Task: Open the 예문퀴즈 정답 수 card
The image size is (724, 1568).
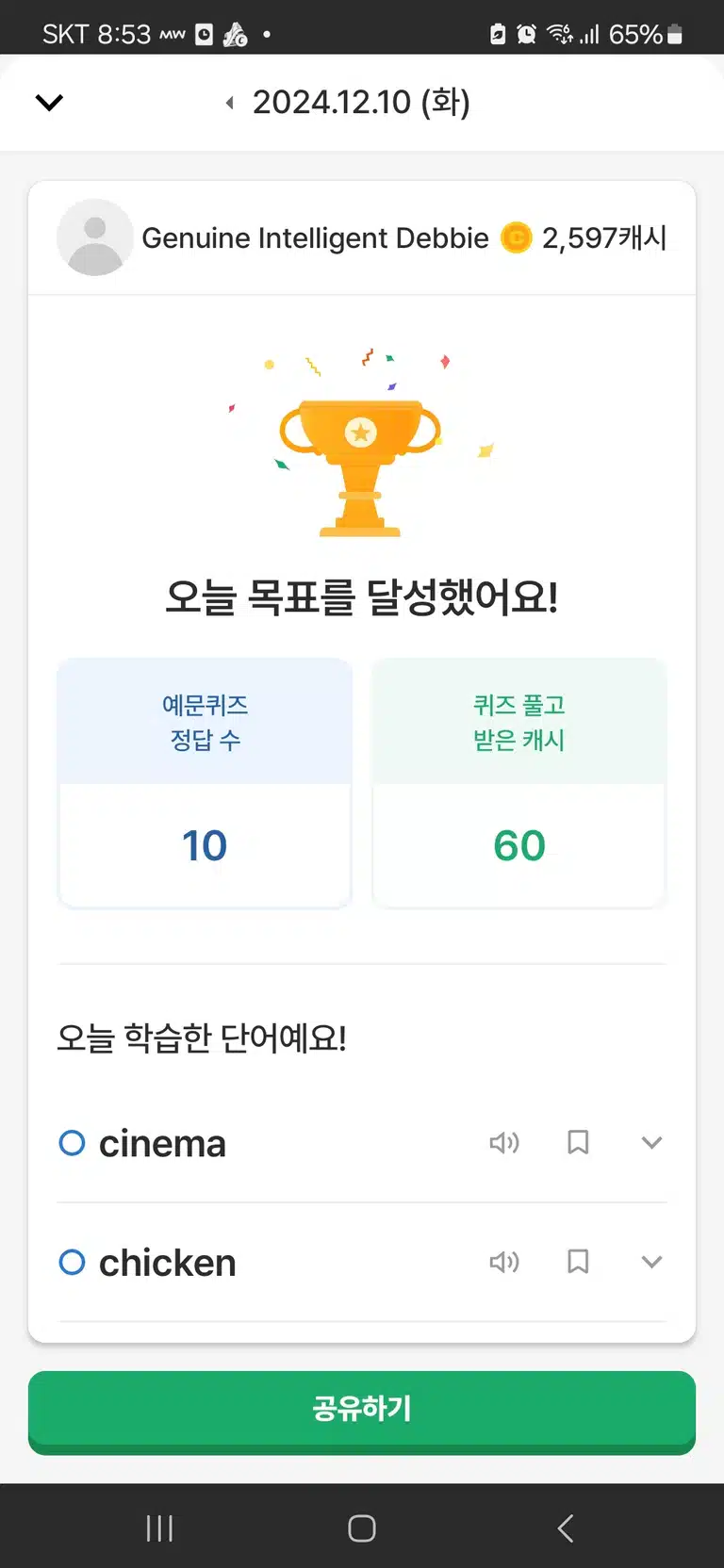Action: point(205,783)
